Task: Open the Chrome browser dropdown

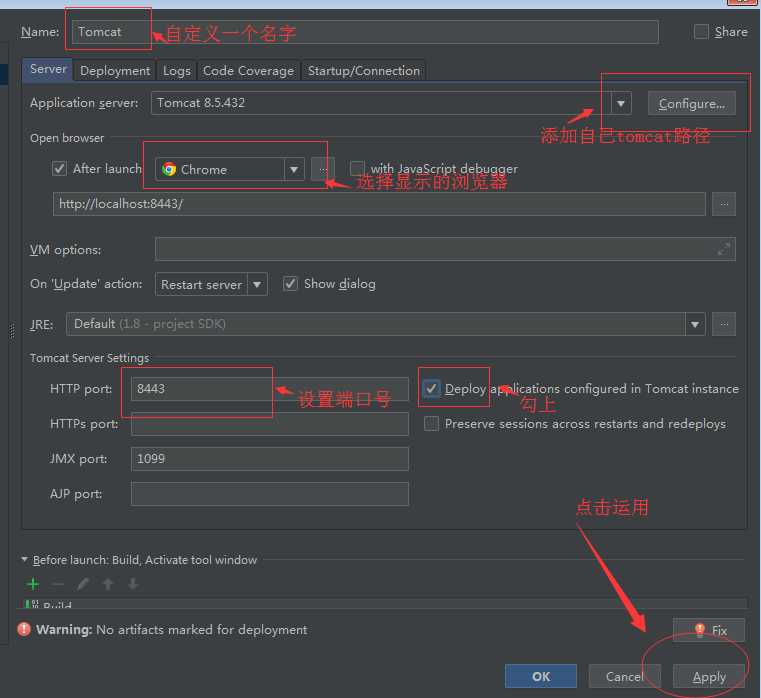Action: pyautogui.click(x=294, y=169)
